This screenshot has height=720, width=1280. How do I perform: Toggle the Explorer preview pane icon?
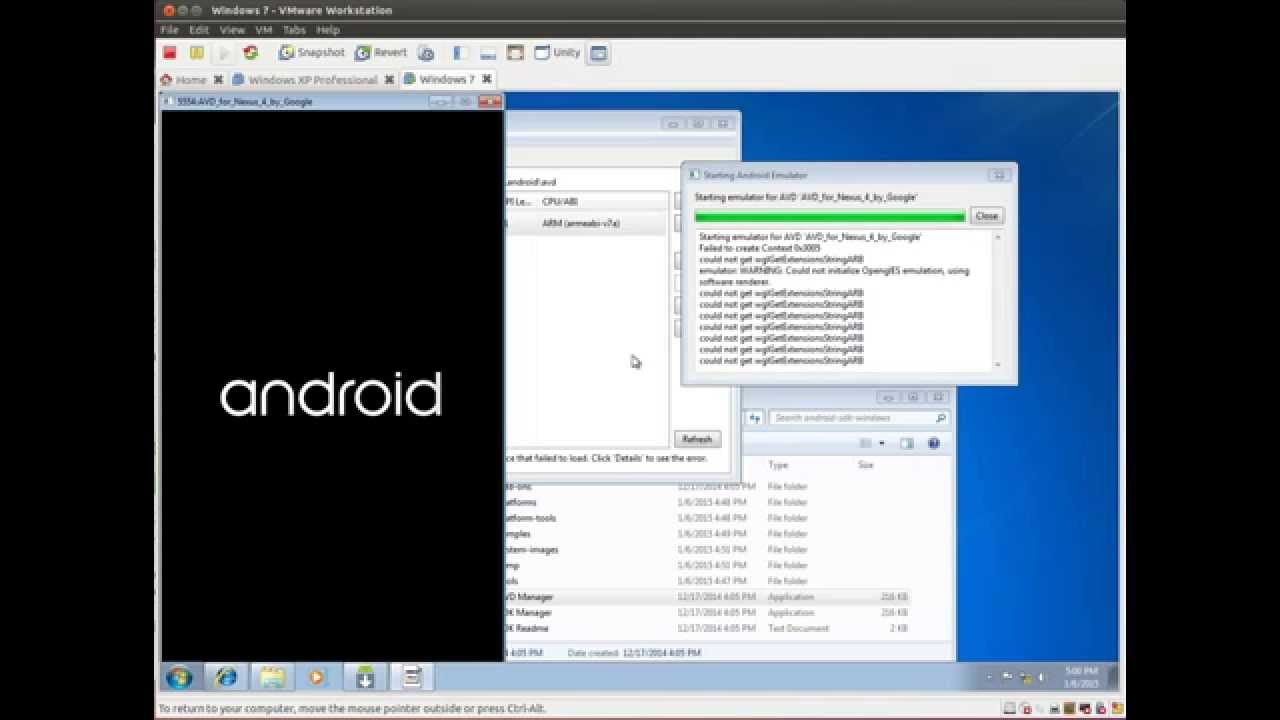[x=906, y=444]
